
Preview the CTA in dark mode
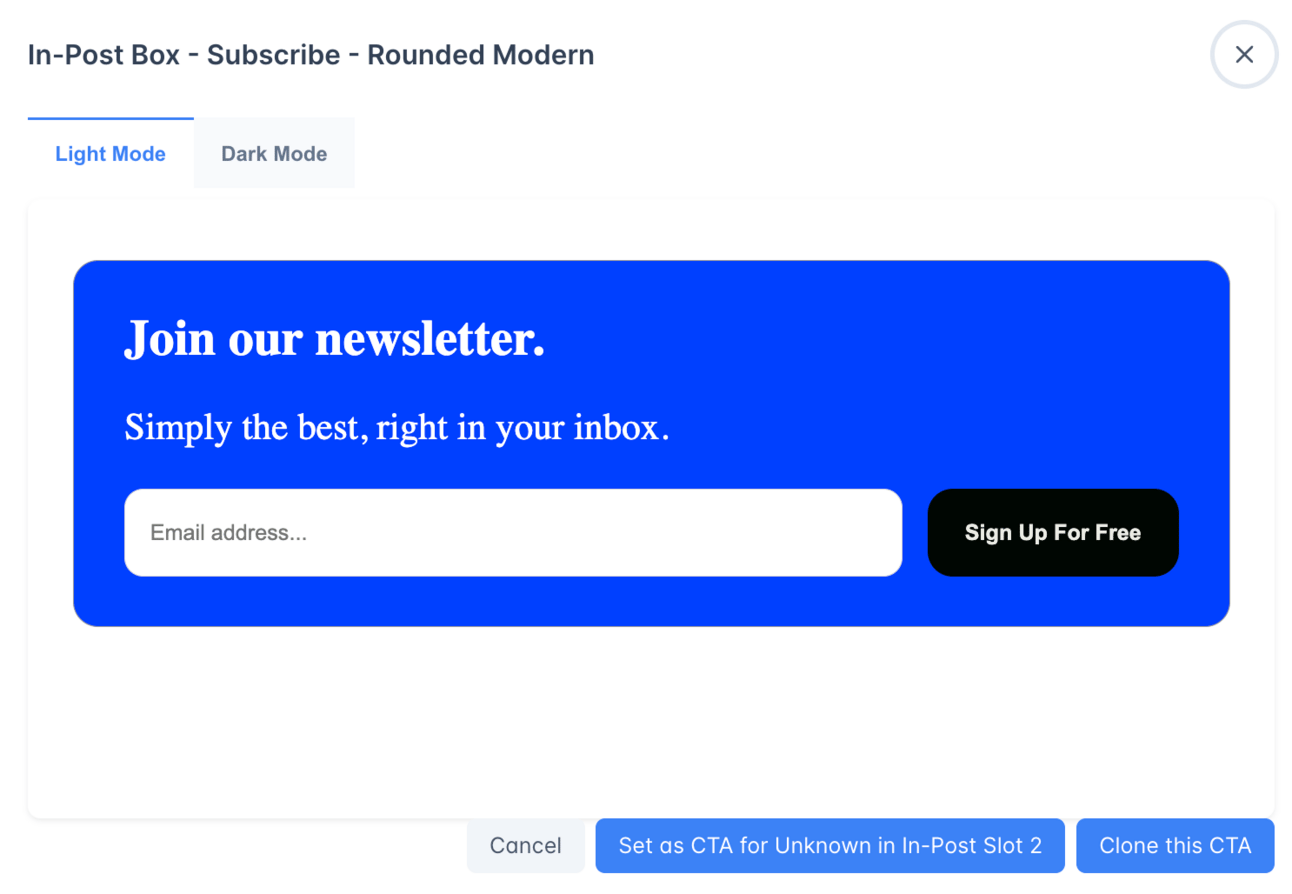point(274,154)
